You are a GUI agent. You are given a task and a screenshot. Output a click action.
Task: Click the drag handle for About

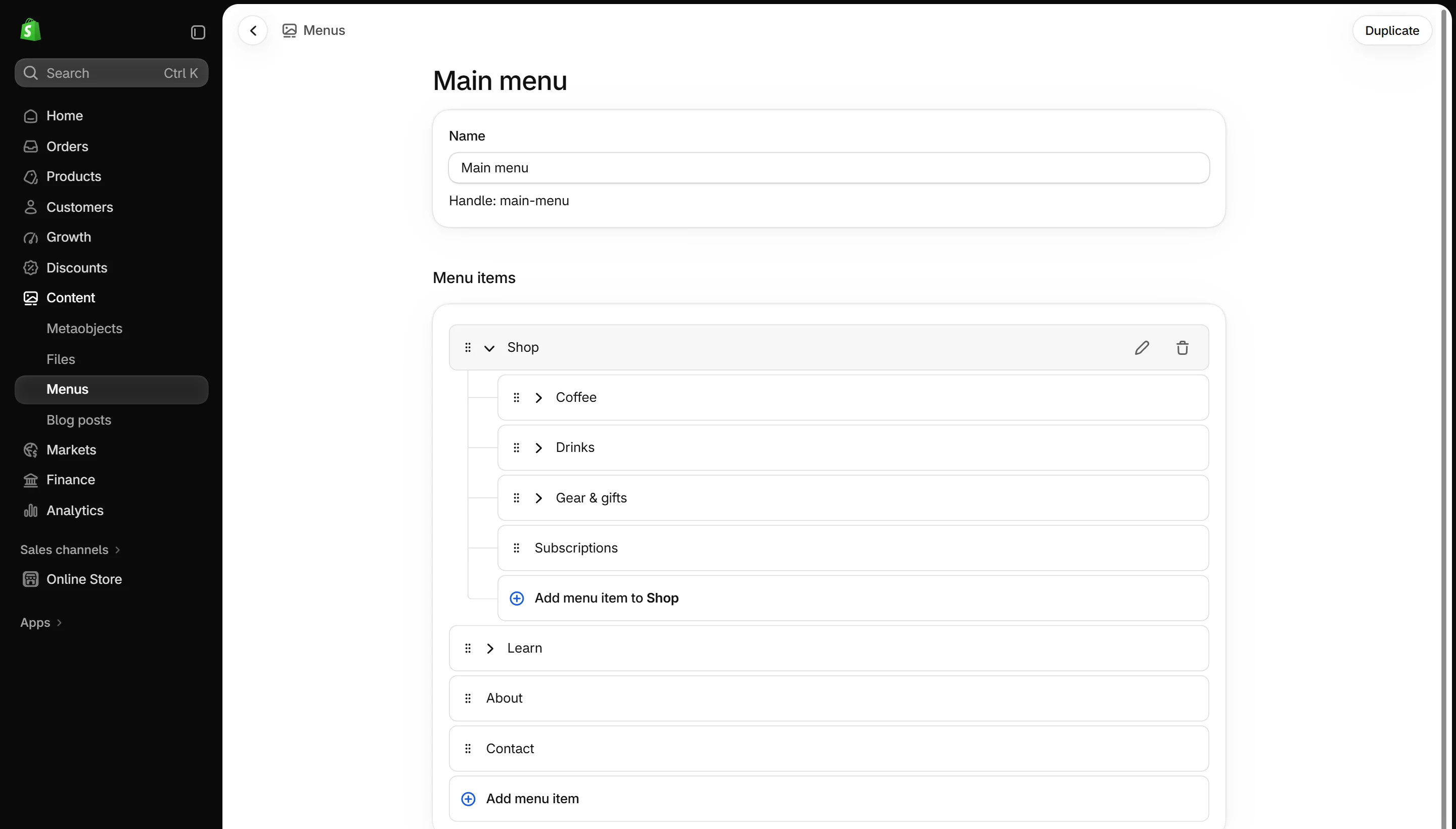[x=468, y=698]
